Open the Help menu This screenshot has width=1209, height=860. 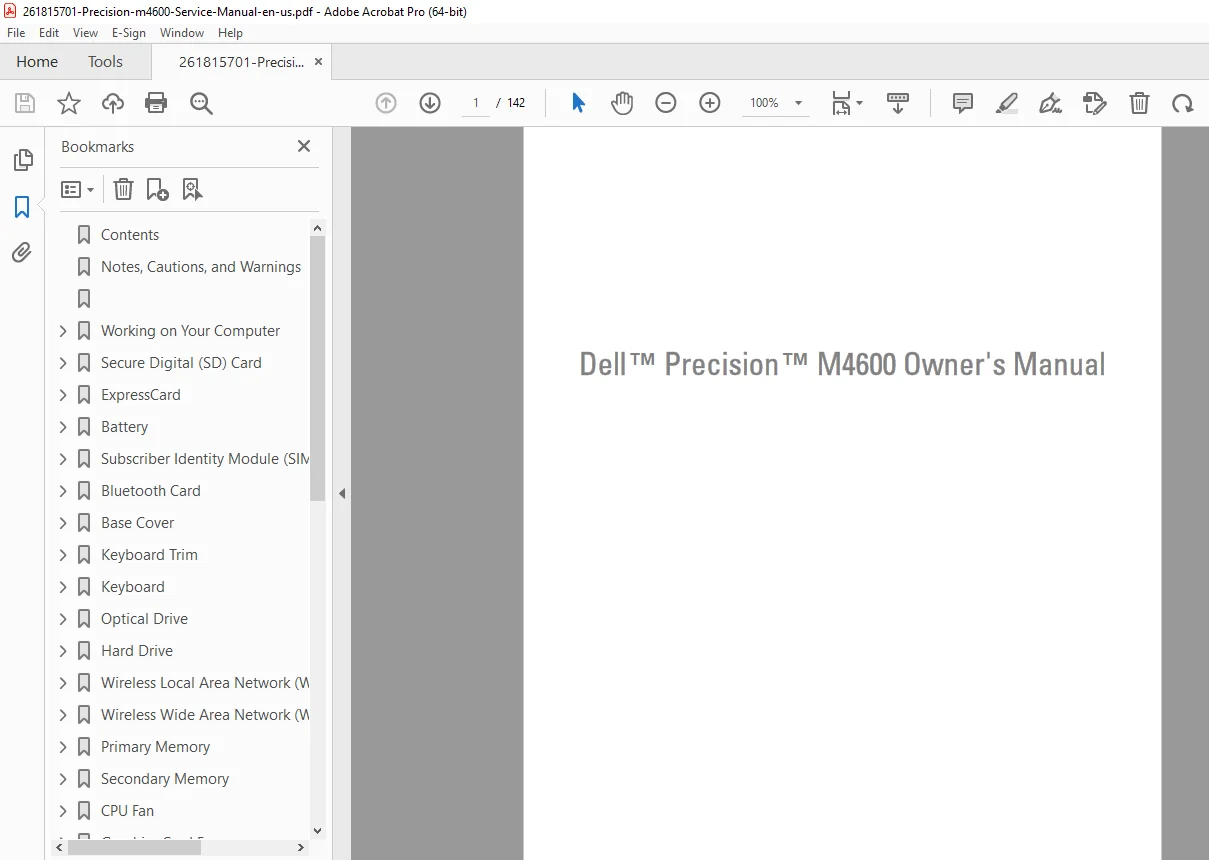pos(230,33)
